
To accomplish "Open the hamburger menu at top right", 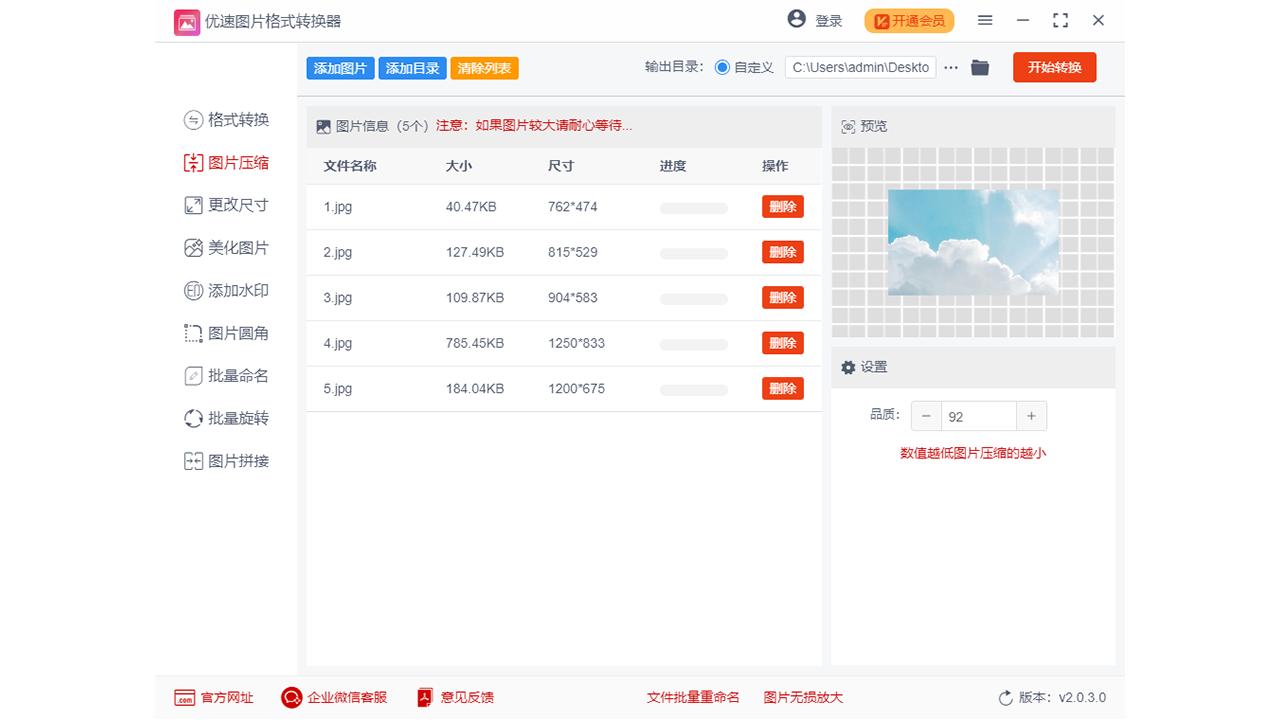I will 985,20.
